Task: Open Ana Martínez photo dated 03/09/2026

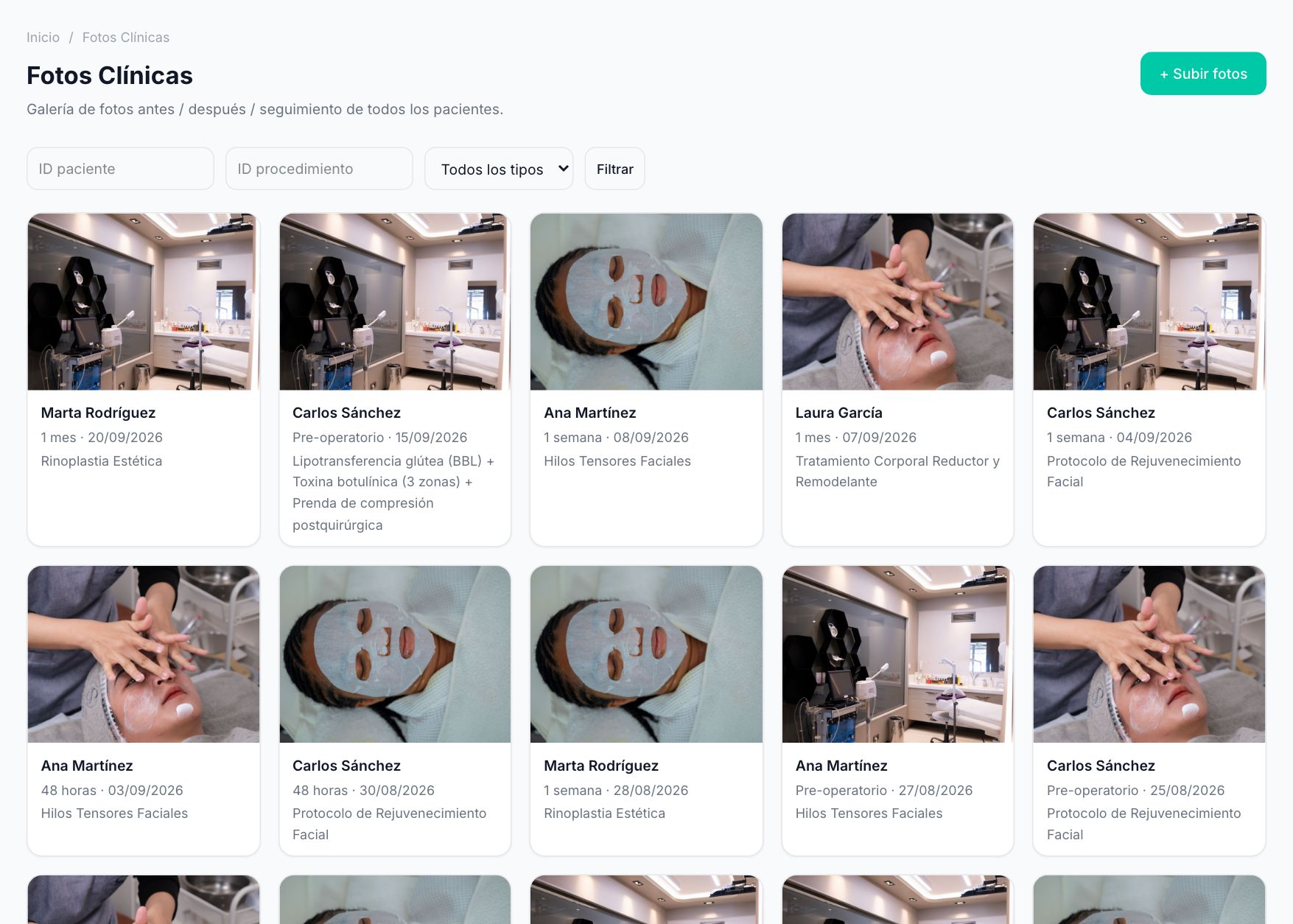Action: pyautogui.click(x=144, y=654)
